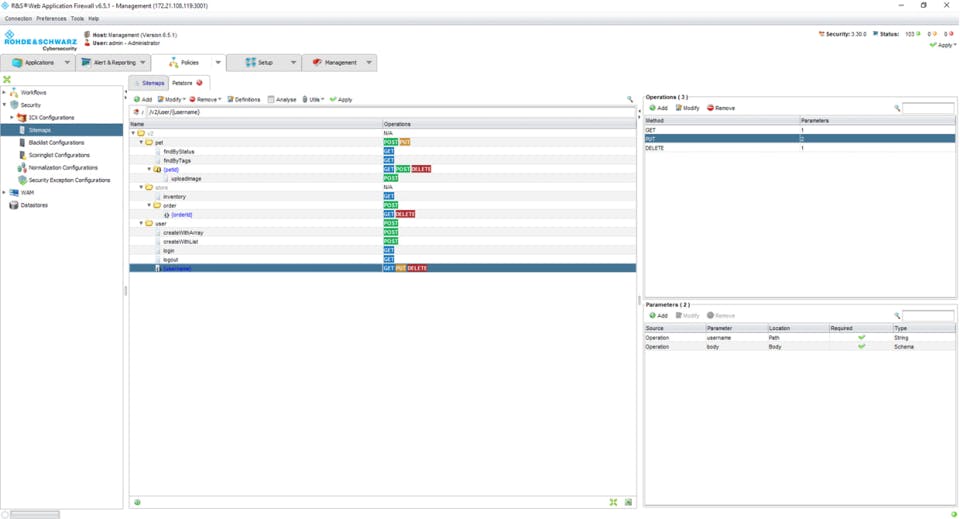960x519 pixels.
Task: Open the top-right Apply dropdown
Action: [x=943, y=45]
